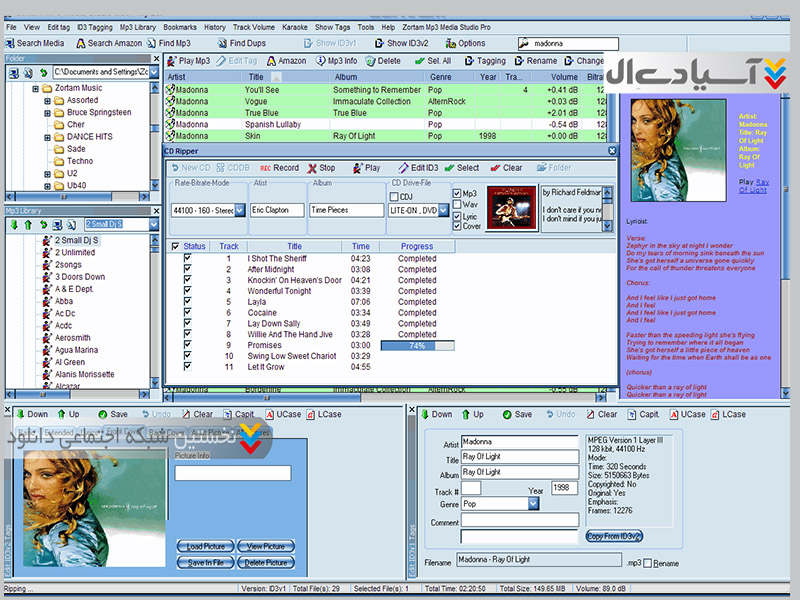Open Mp3 Info from the toolbar
The height and width of the screenshot is (600, 800).
point(335,61)
